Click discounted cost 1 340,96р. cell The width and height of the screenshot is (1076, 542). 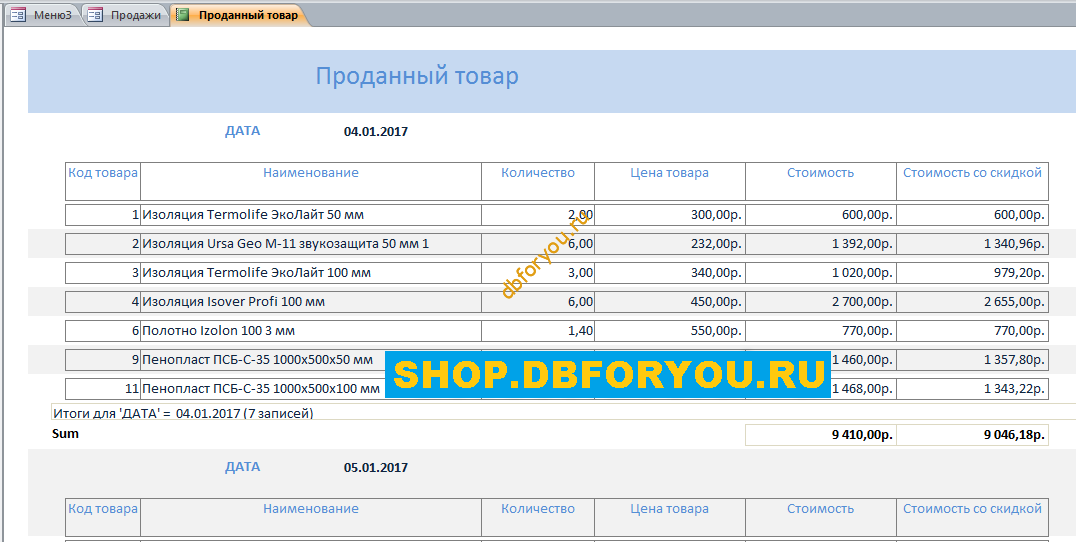coord(972,244)
